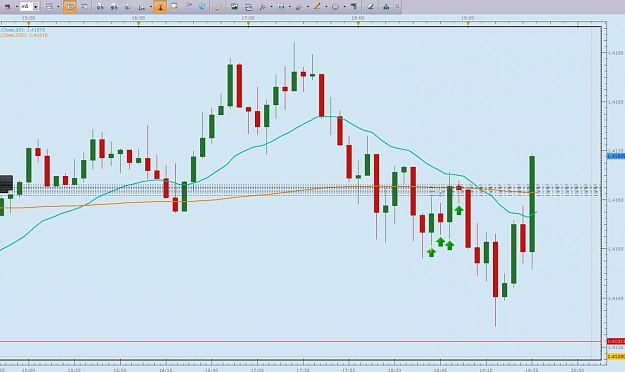
Task: Expand the teal template icon dropdown
Action: coord(289,7)
